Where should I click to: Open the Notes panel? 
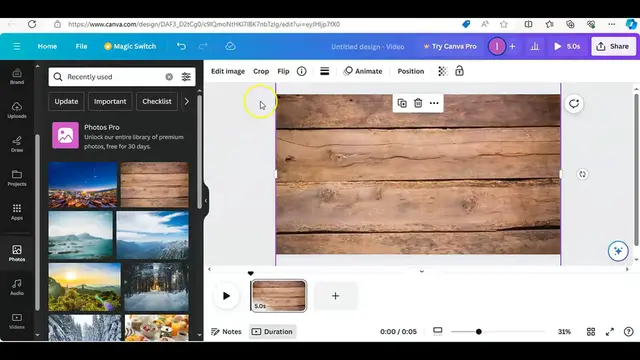[227, 332]
